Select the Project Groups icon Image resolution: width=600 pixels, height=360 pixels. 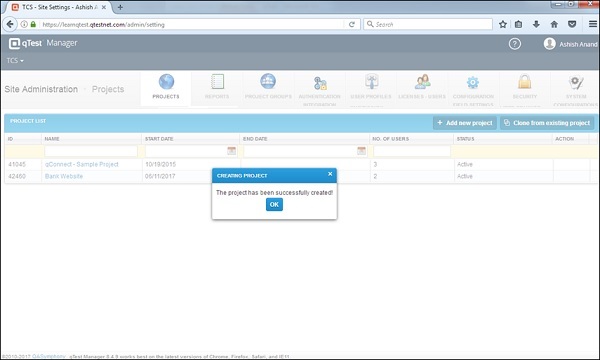point(268,81)
